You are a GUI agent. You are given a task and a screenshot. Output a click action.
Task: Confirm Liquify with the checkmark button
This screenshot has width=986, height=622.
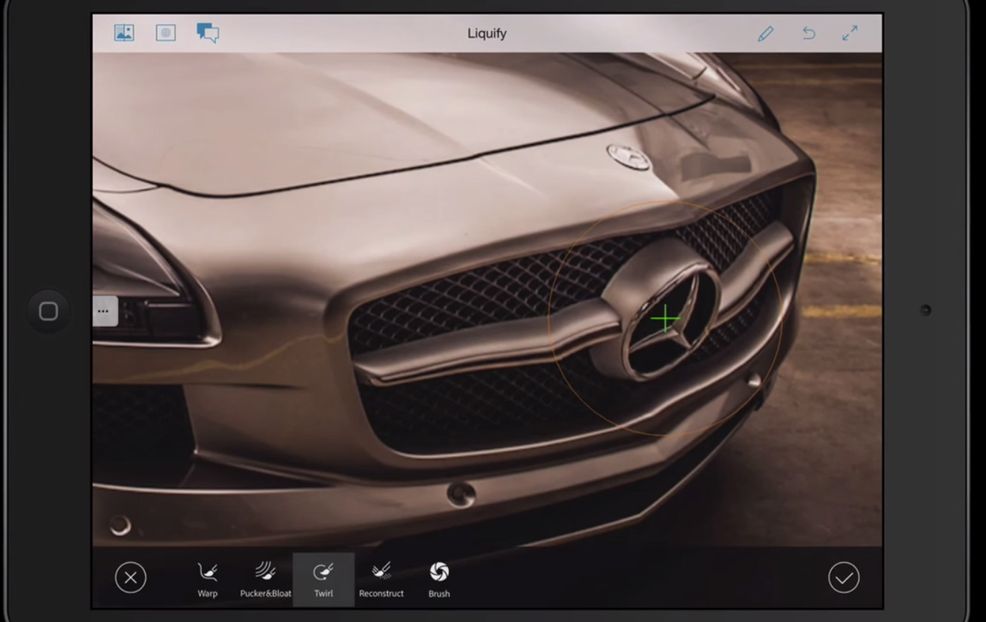(x=844, y=577)
